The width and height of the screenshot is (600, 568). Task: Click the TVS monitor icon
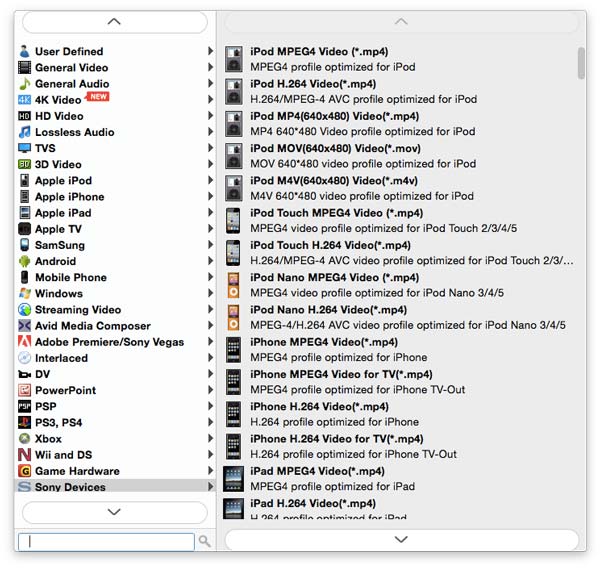(x=24, y=148)
